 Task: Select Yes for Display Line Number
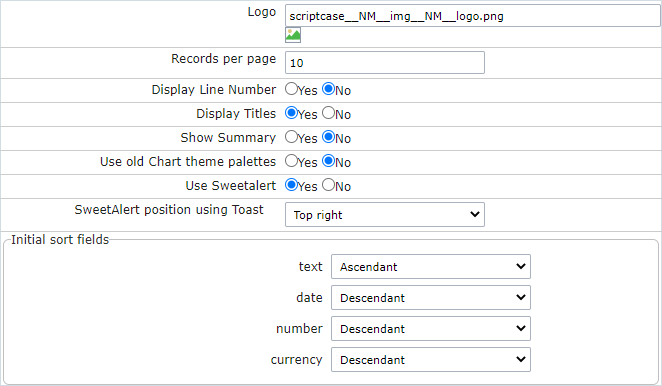click(291, 89)
